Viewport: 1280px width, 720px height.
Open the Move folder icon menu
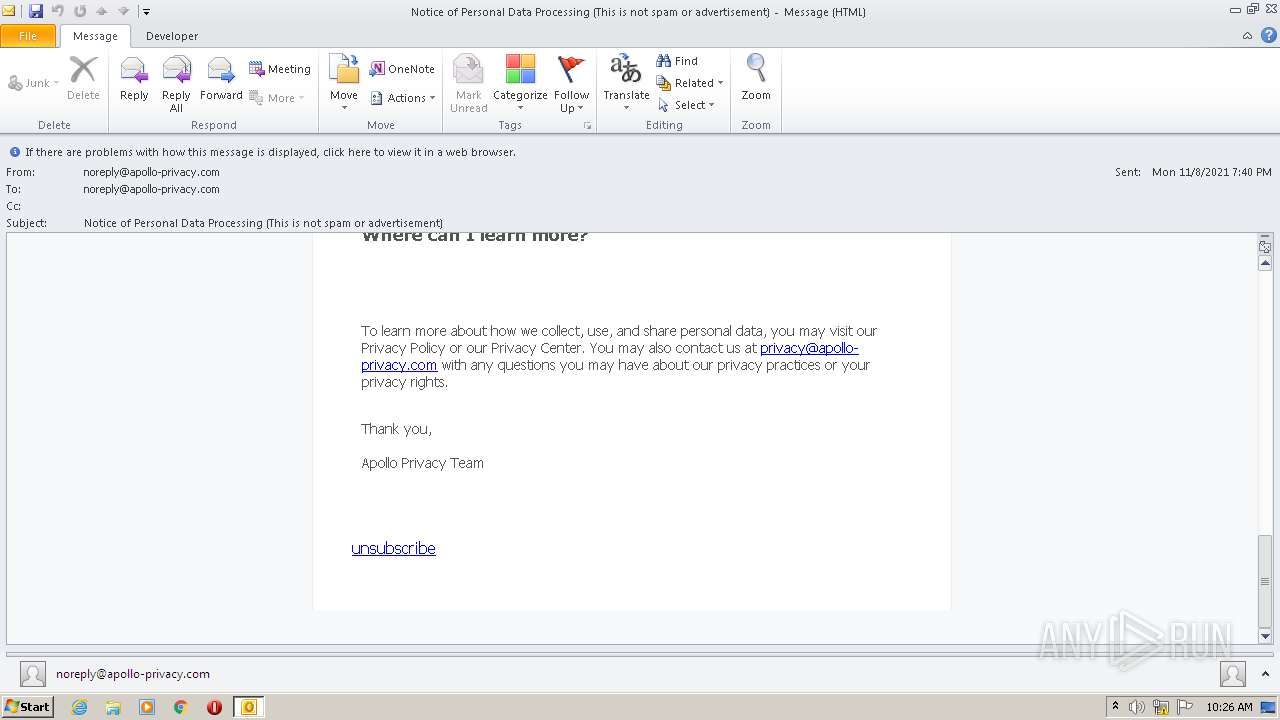[344, 82]
